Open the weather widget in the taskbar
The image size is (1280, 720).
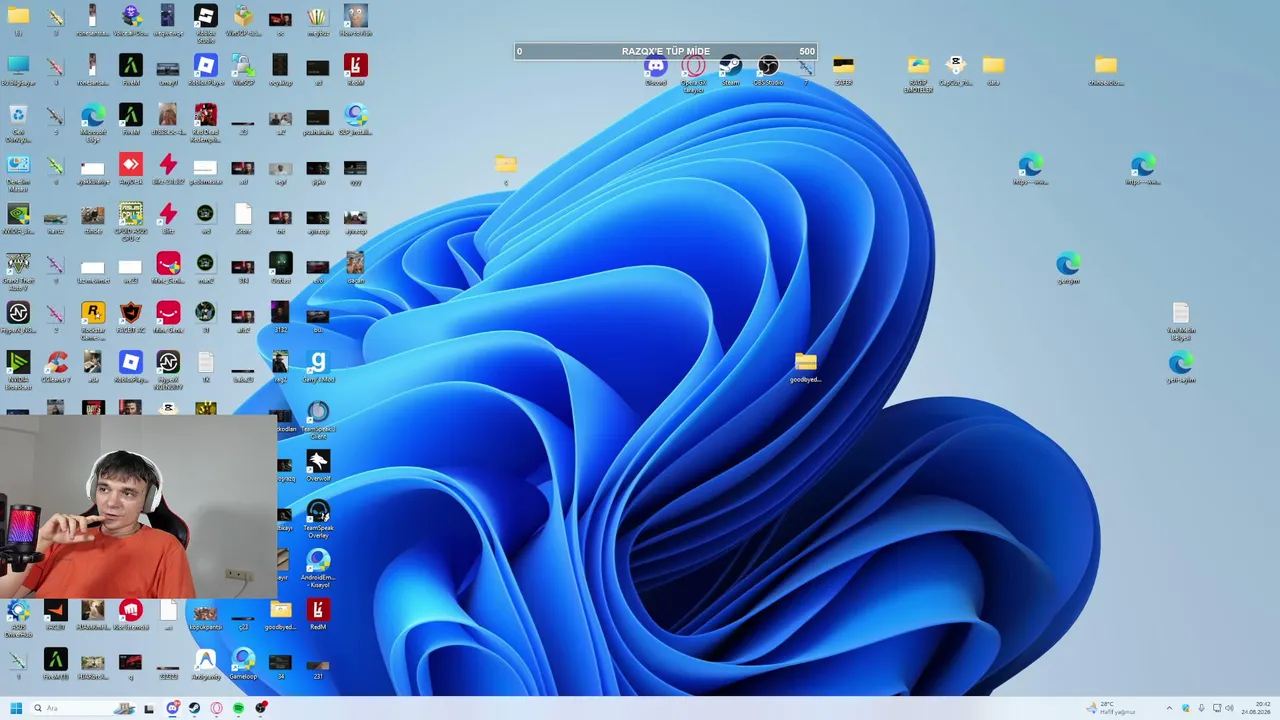point(1110,708)
